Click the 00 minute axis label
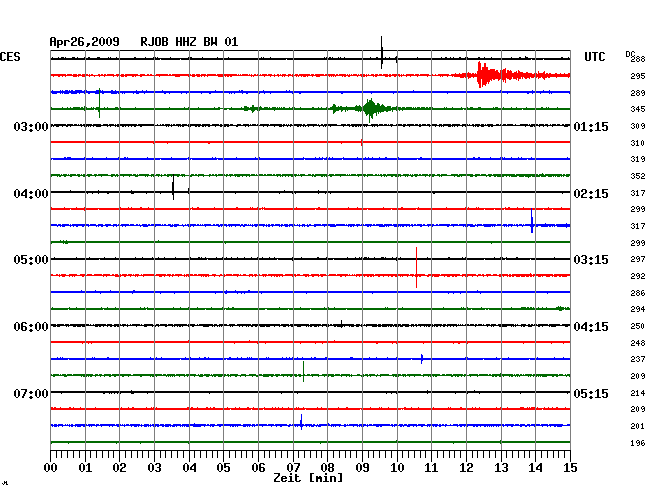The image size is (650, 494). pos(51,468)
